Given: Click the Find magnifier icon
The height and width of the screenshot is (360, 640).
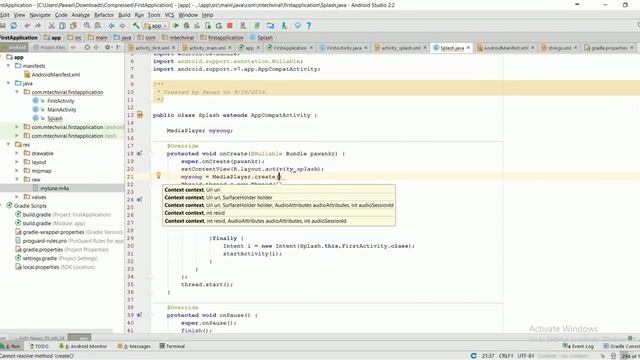Looking at the screenshot, I should point(87,26).
